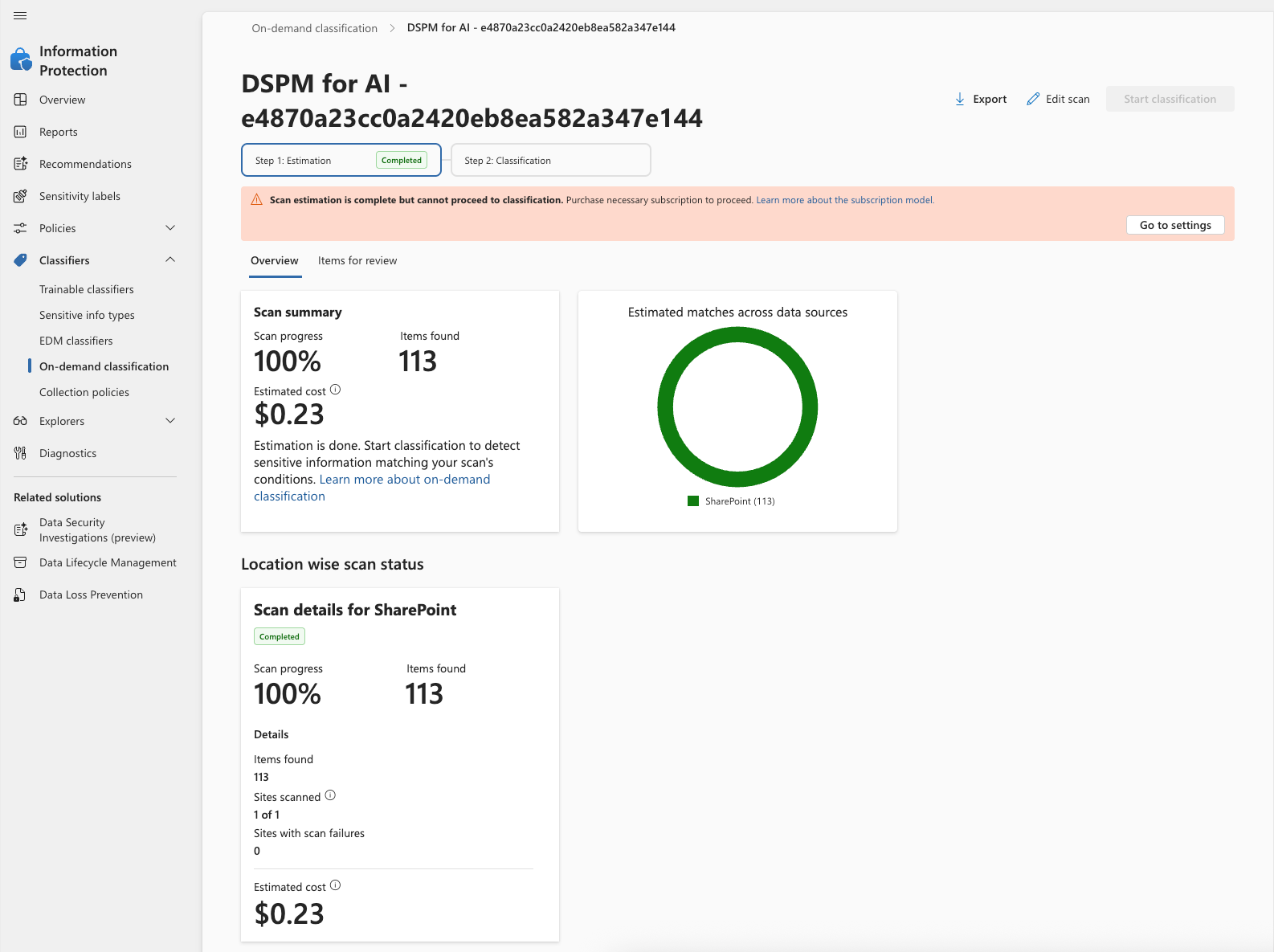Open the hamburger navigation menu icon

[x=20, y=16]
